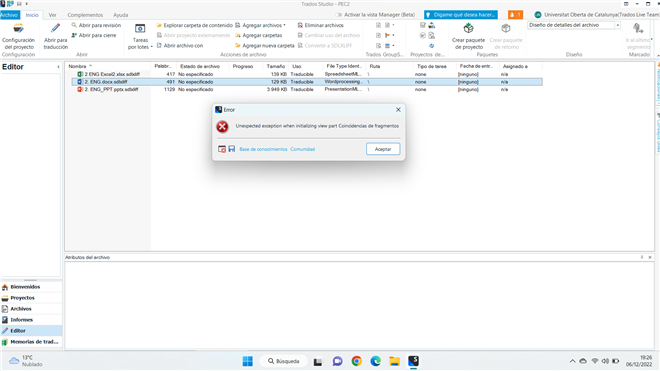Pin Atributos del archivo panel

point(642,257)
